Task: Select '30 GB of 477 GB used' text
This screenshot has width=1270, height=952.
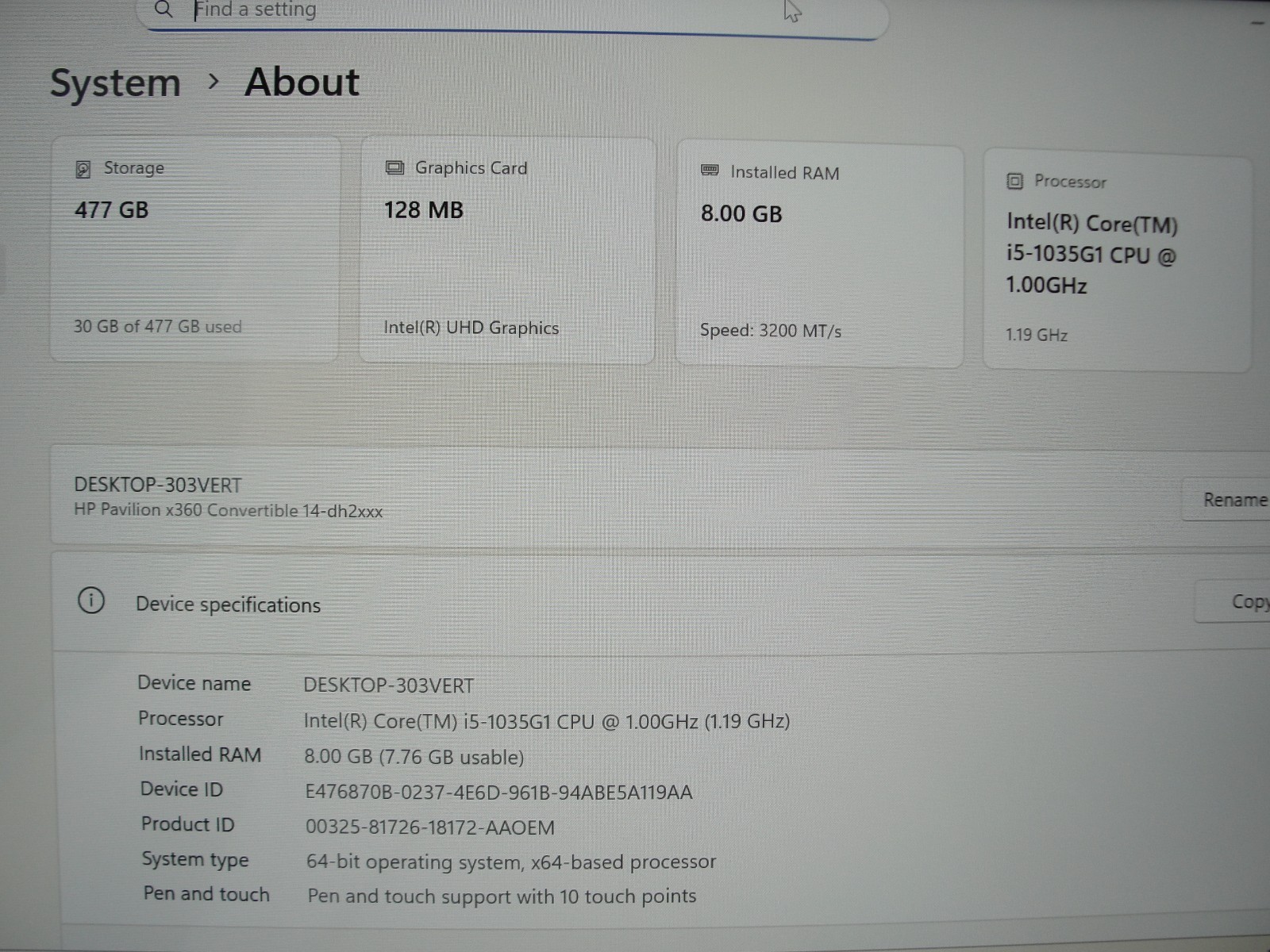Action: [158, 326]
